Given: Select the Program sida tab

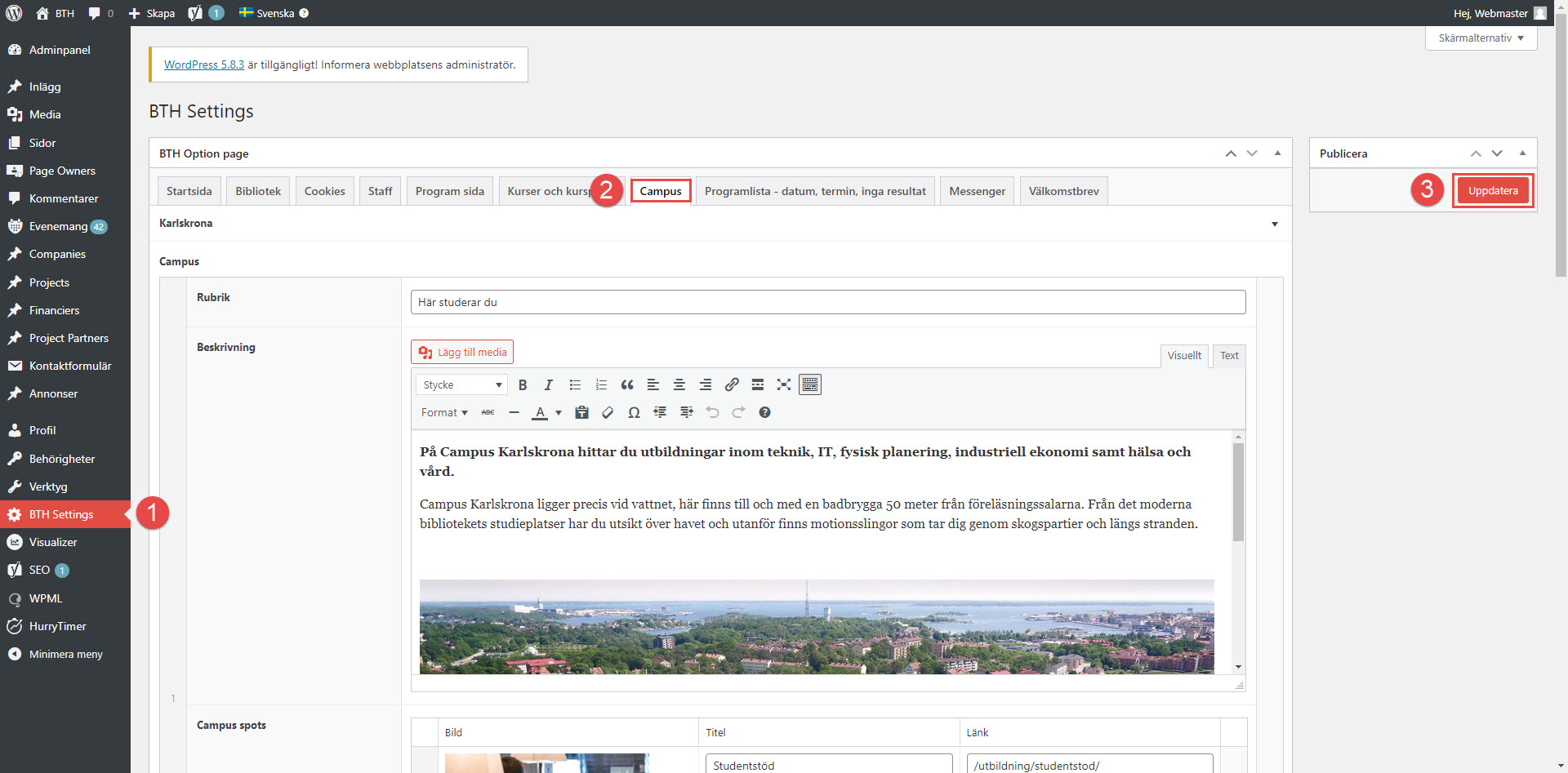Looking at the screenshot, I should [449, 191].
